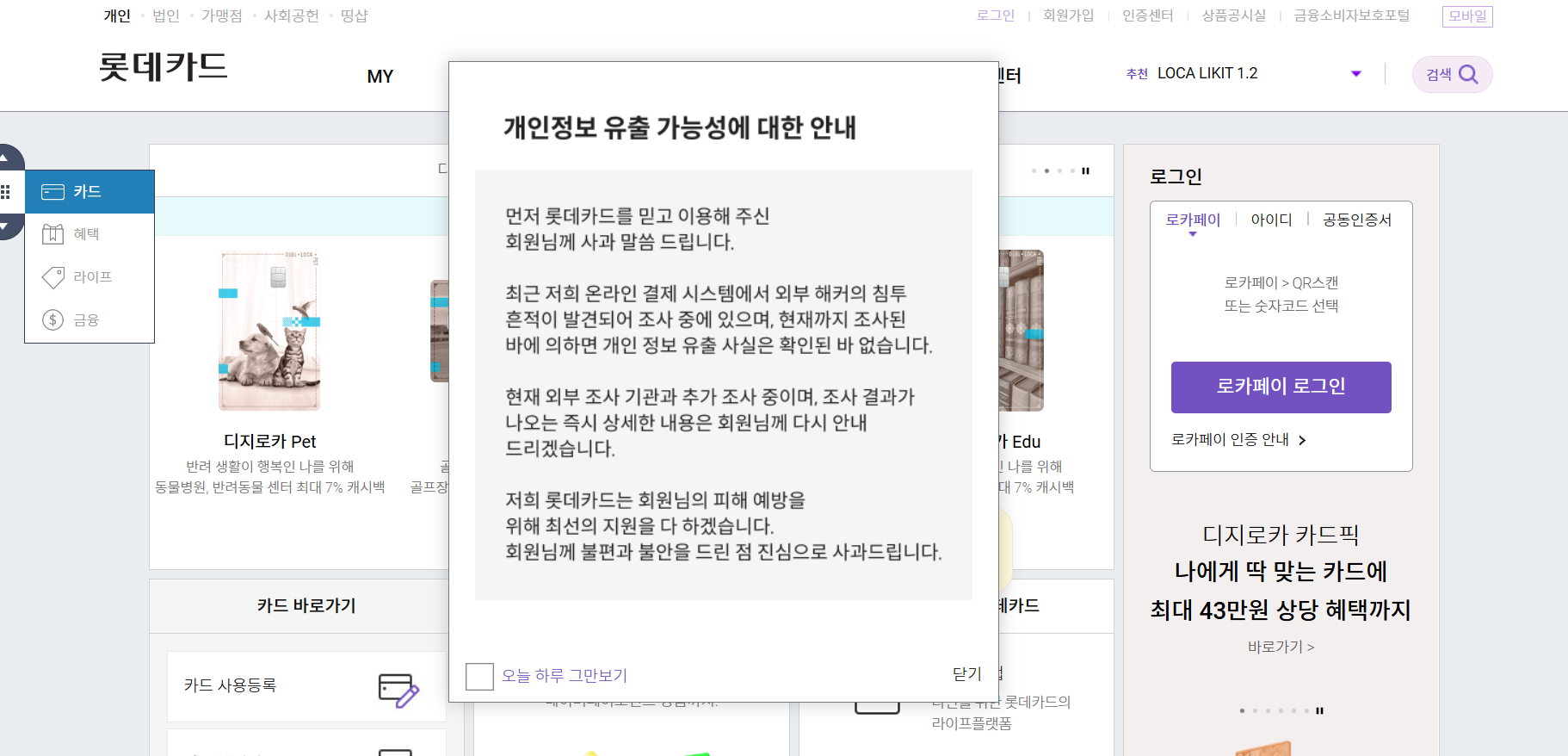1568x756 pixels.
Task: Click the down arrow on side quick menu
Action: (3, 226)
